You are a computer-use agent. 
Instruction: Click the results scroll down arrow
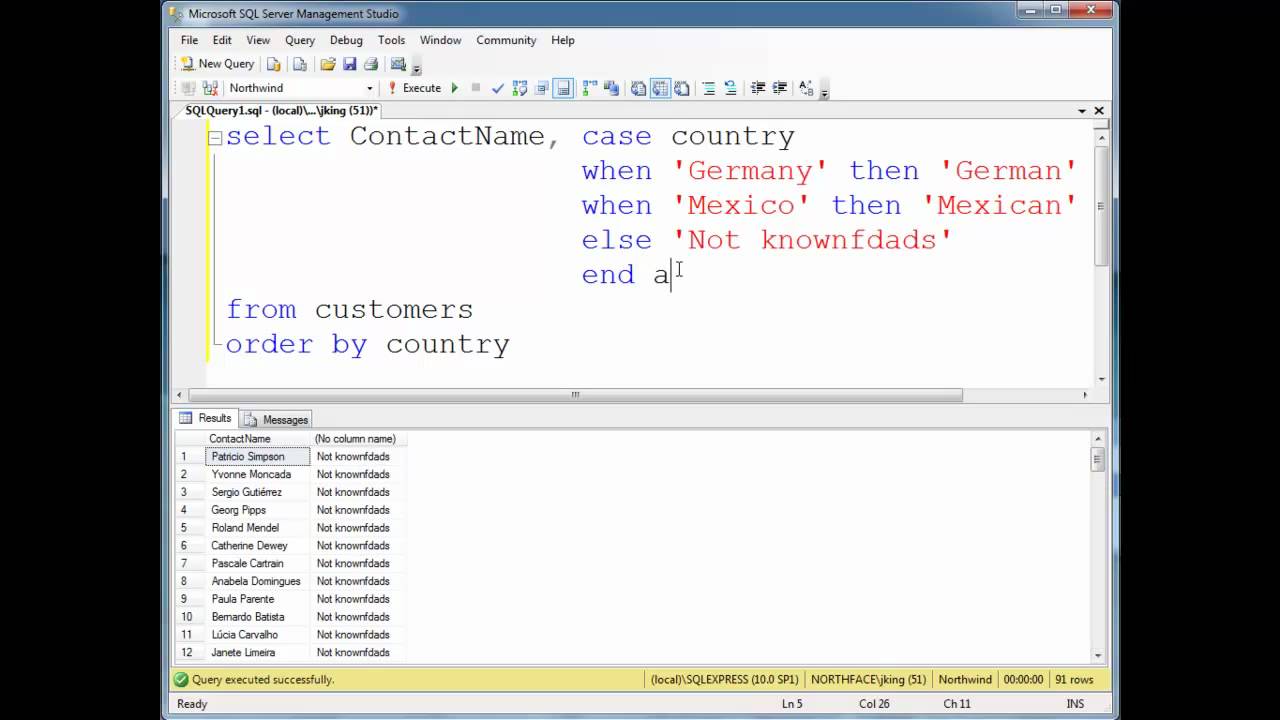[x=1097, y=656]
